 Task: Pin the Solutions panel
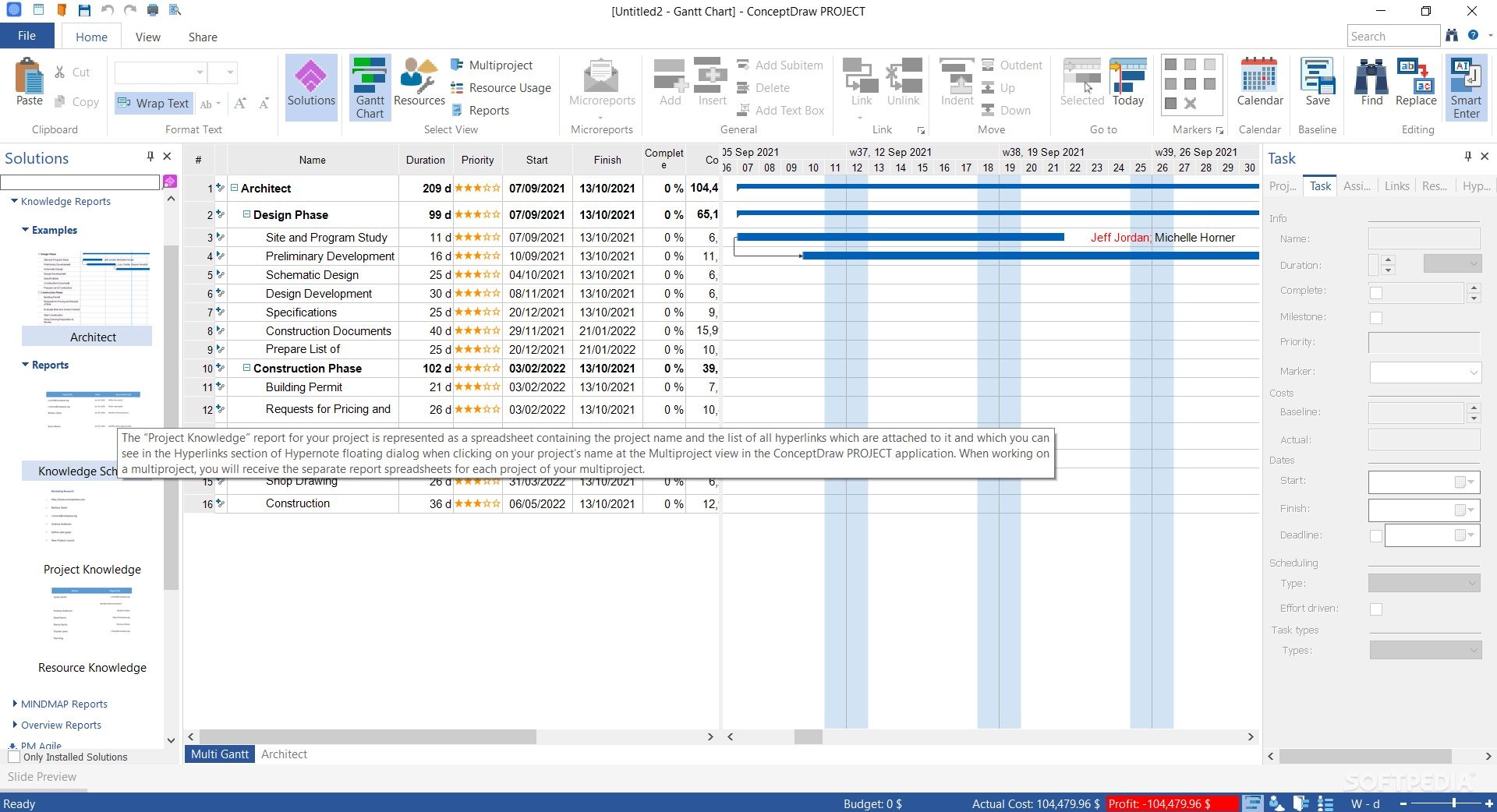tap(150, 157)
